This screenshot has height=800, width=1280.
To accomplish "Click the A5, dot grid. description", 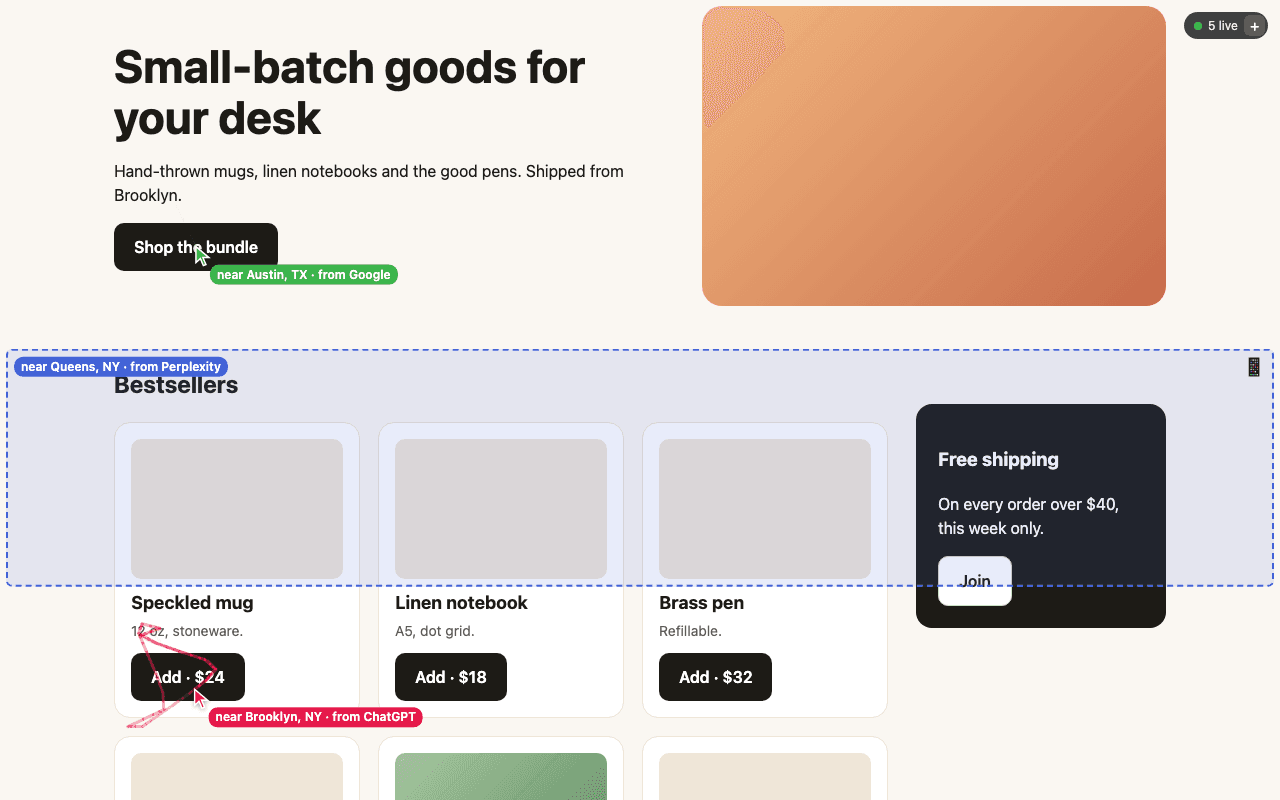I will [435, 631].
